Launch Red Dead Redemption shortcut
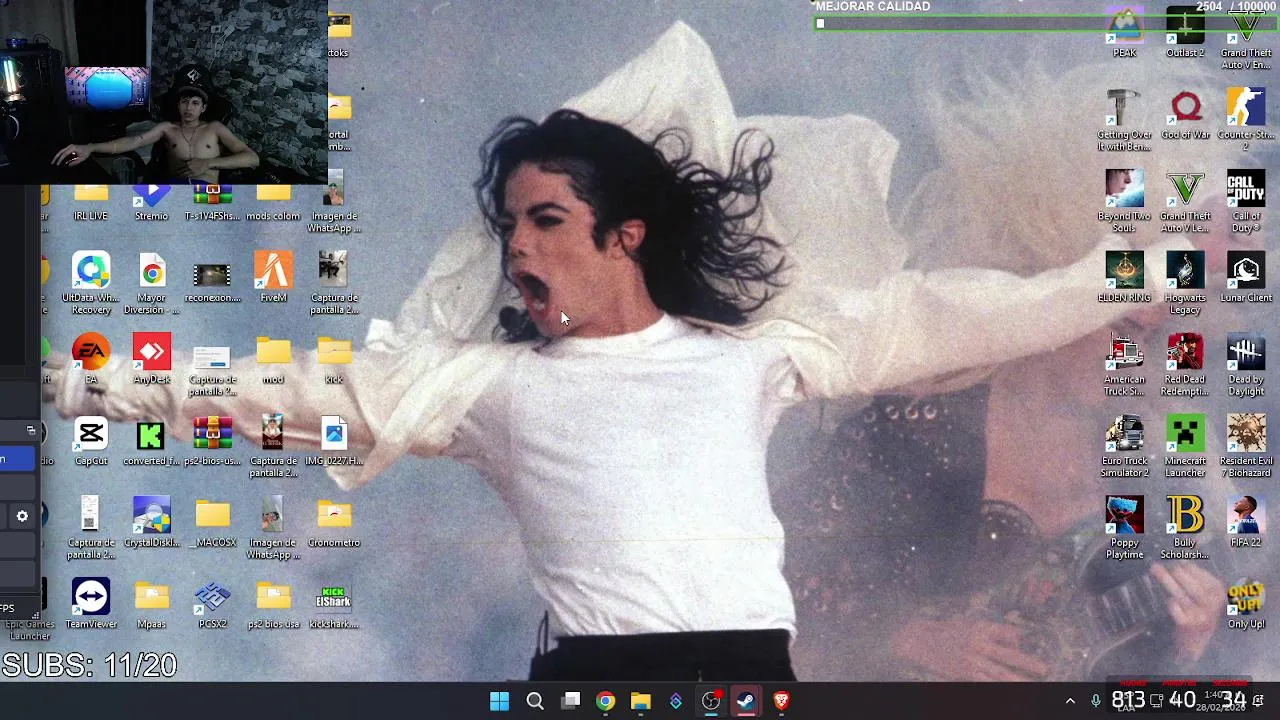1280x720 pixels. click(1185, 364)
